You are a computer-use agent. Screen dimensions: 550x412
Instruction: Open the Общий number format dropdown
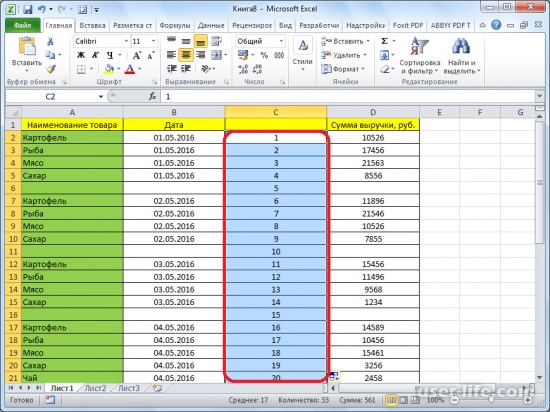tap(281, 41)
